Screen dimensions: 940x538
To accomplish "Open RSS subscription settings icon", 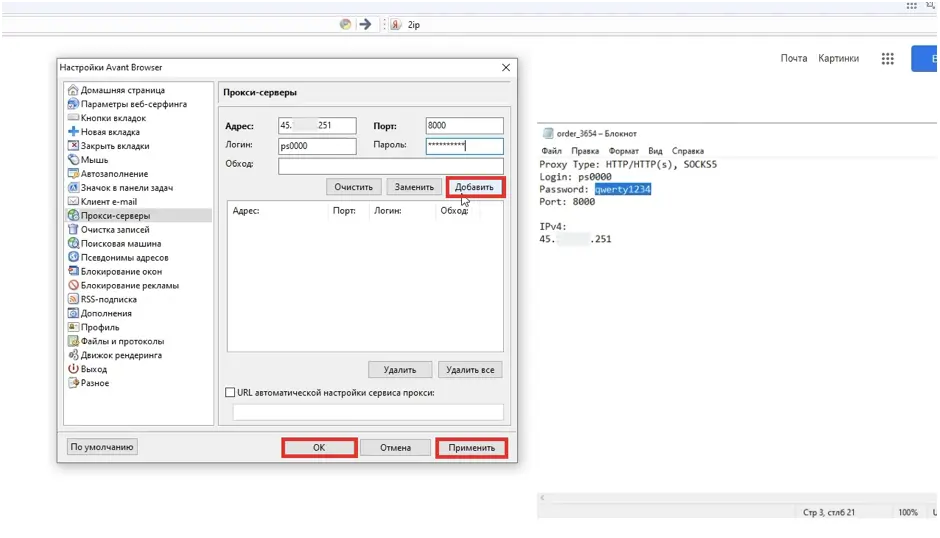I will point(73,299).
